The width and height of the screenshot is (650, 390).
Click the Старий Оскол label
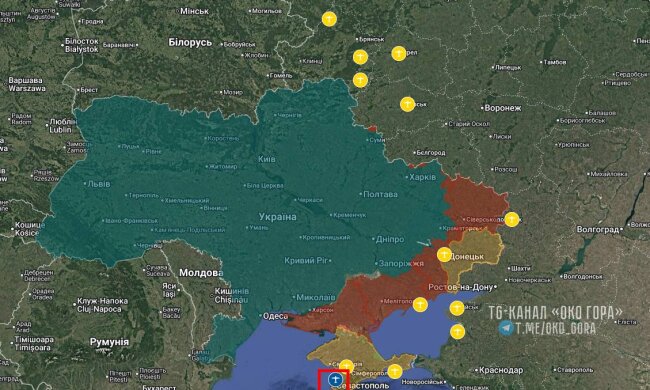point(469,124)
